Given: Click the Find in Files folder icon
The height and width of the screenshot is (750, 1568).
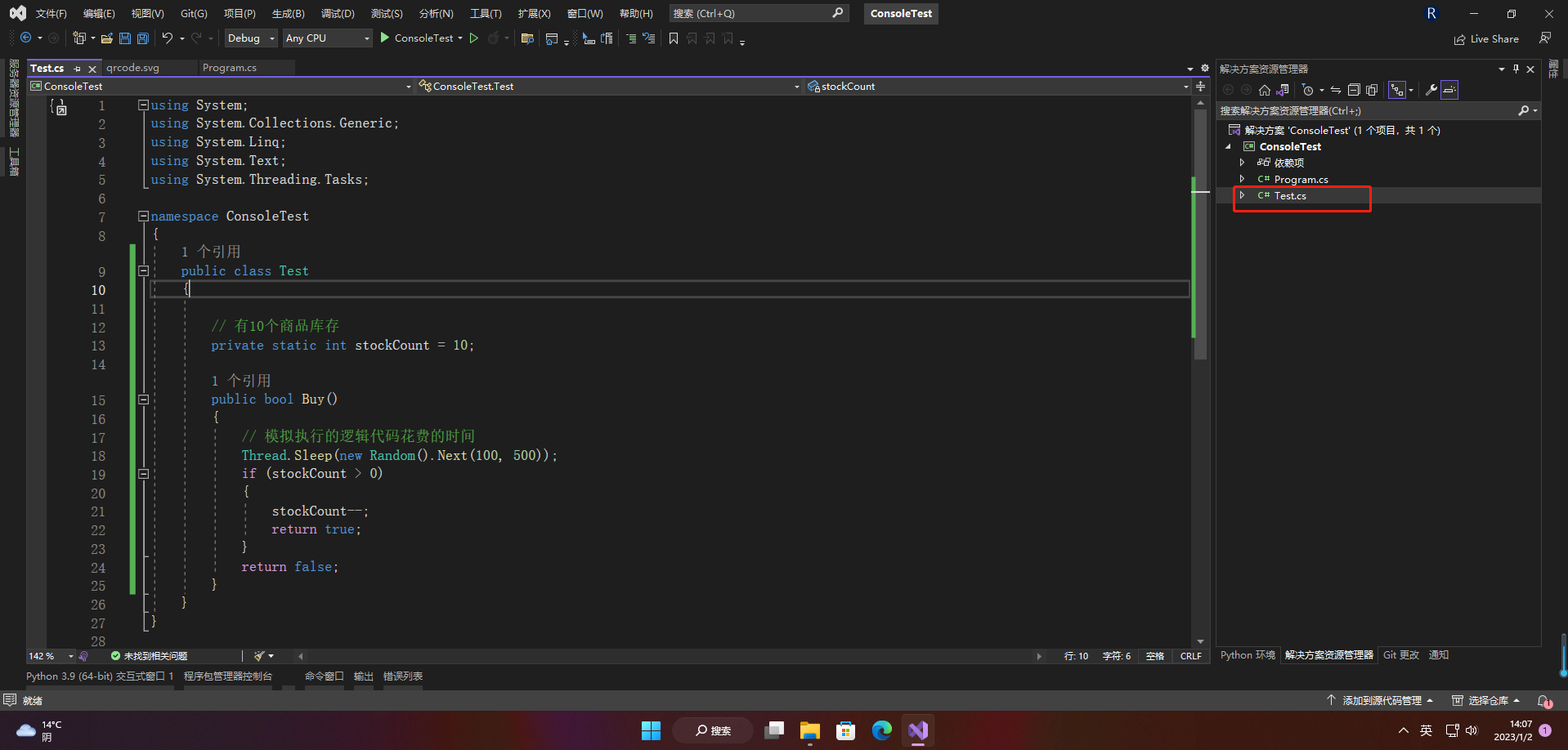Looking at the screenshot, I should [x=527, y=38].
